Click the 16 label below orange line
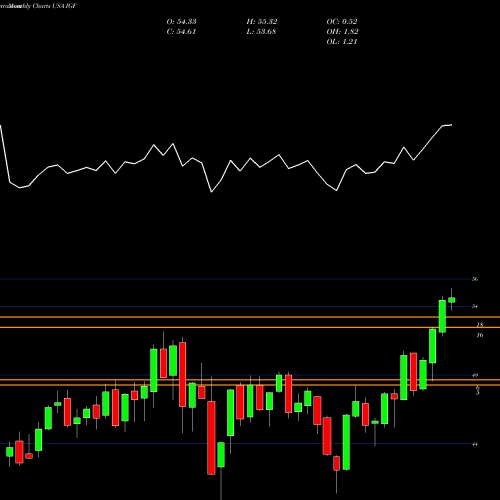The image size is (500, 500). pos(480,335)
